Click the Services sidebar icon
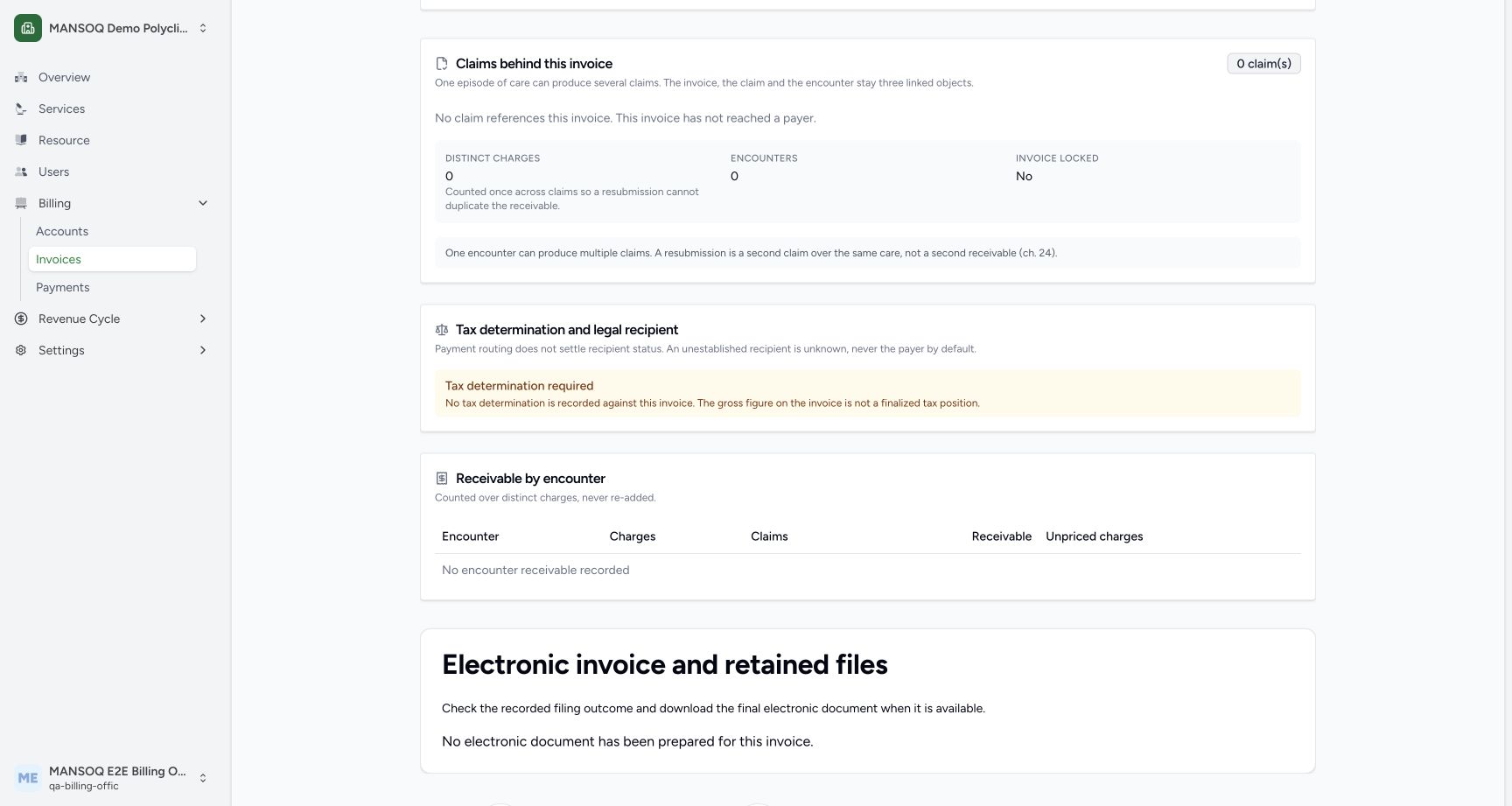Image resolution: width=1512 pixels, height=806 pixels. (21, 109)
